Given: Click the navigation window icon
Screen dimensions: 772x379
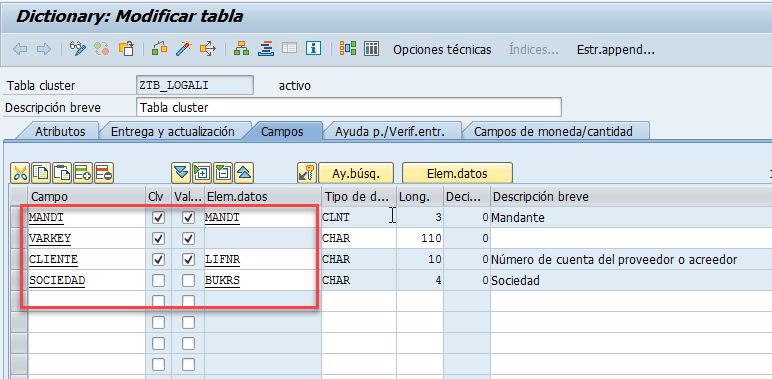Looking at the screenshot, I should click(x=266, y=49).
